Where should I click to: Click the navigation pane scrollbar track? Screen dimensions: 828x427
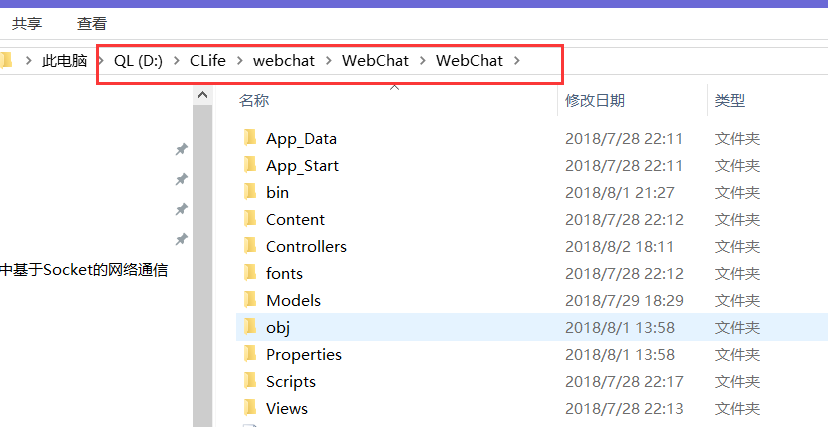point(202,265)
